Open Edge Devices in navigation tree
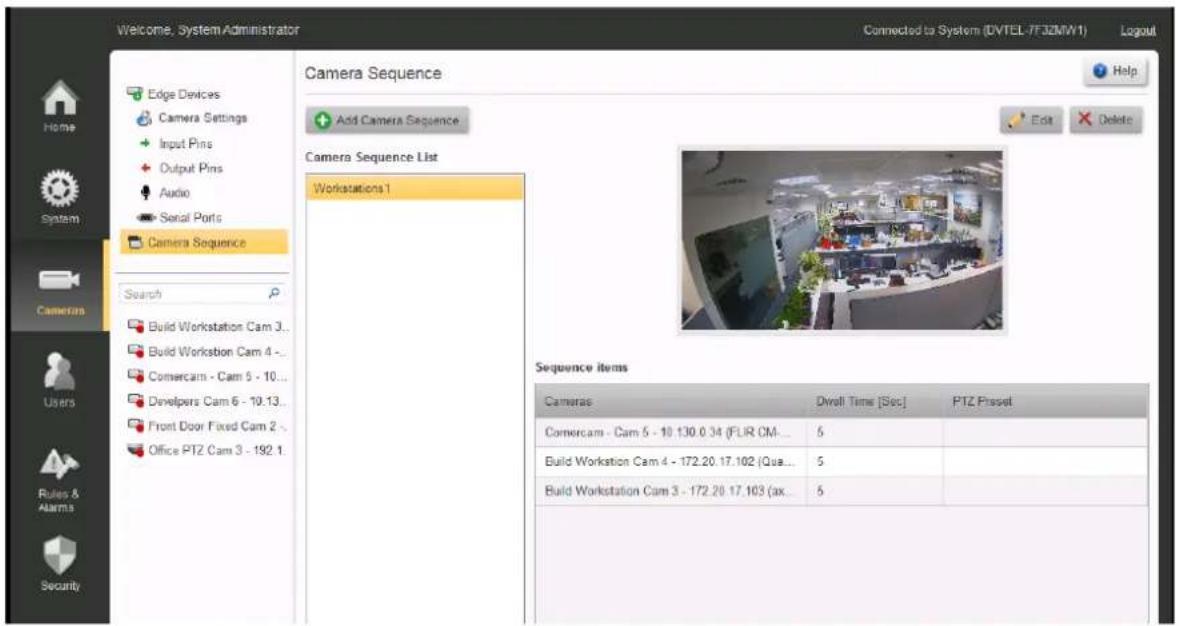The image size is (1179, 626). pyautogui.click(x=184, y=95)
